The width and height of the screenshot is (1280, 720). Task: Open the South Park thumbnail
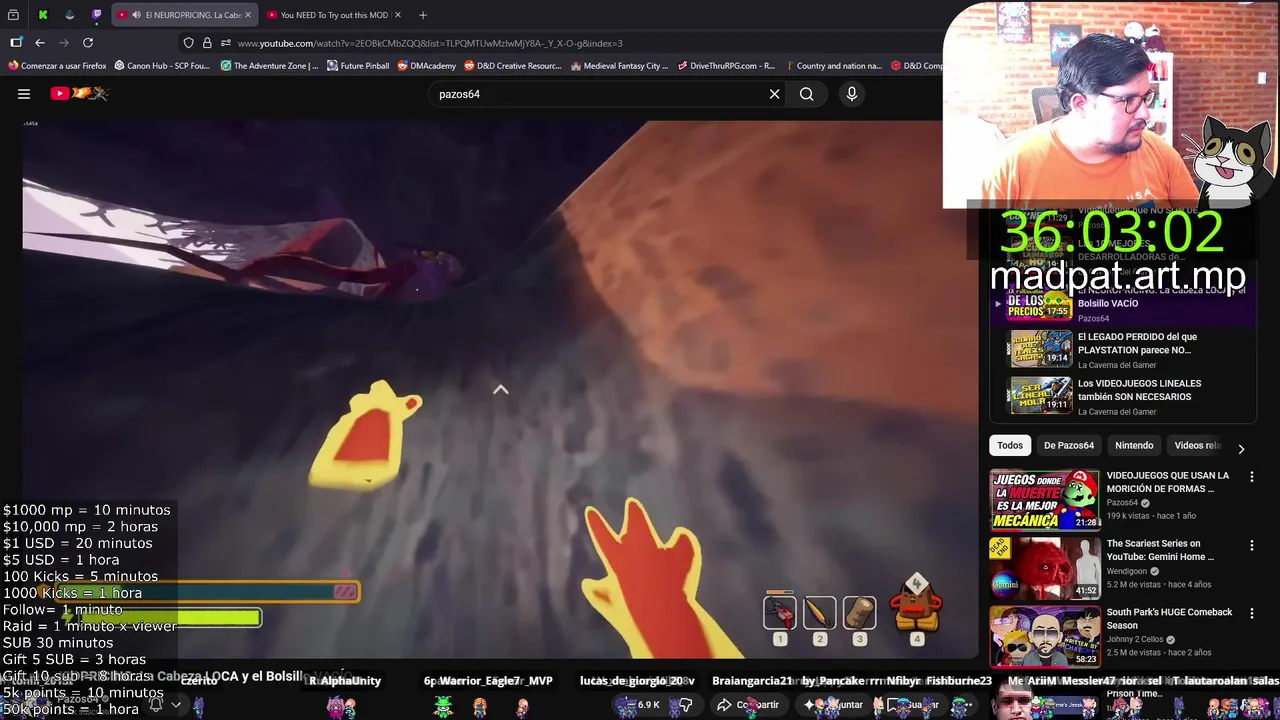click(x=1044, y=636)
